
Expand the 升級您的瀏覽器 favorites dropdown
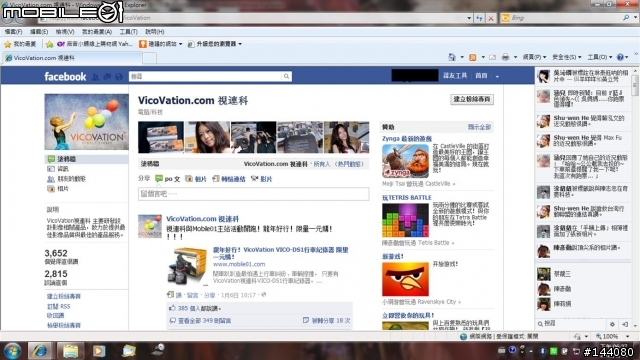(240, 44)
